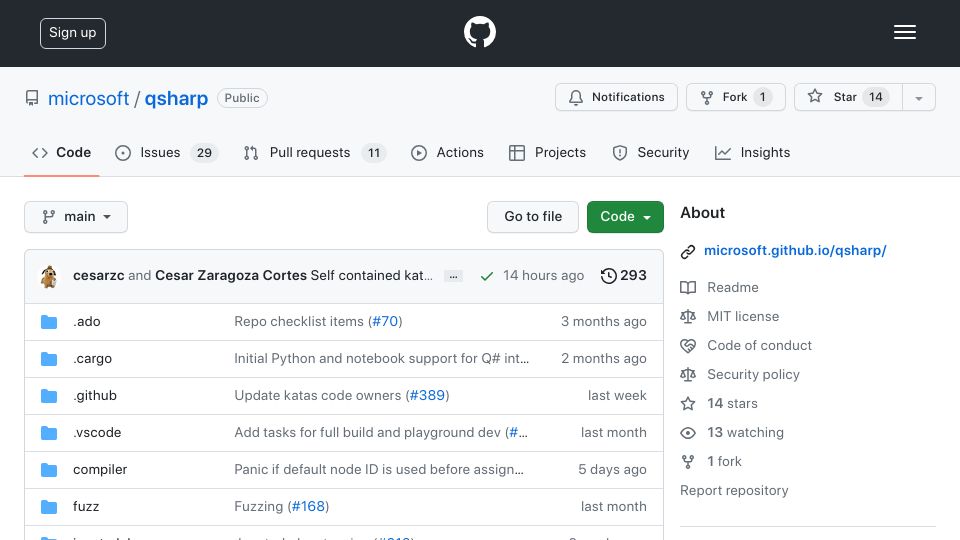
Task: Open the hamburger navigation menu
Action: (904, 32)
